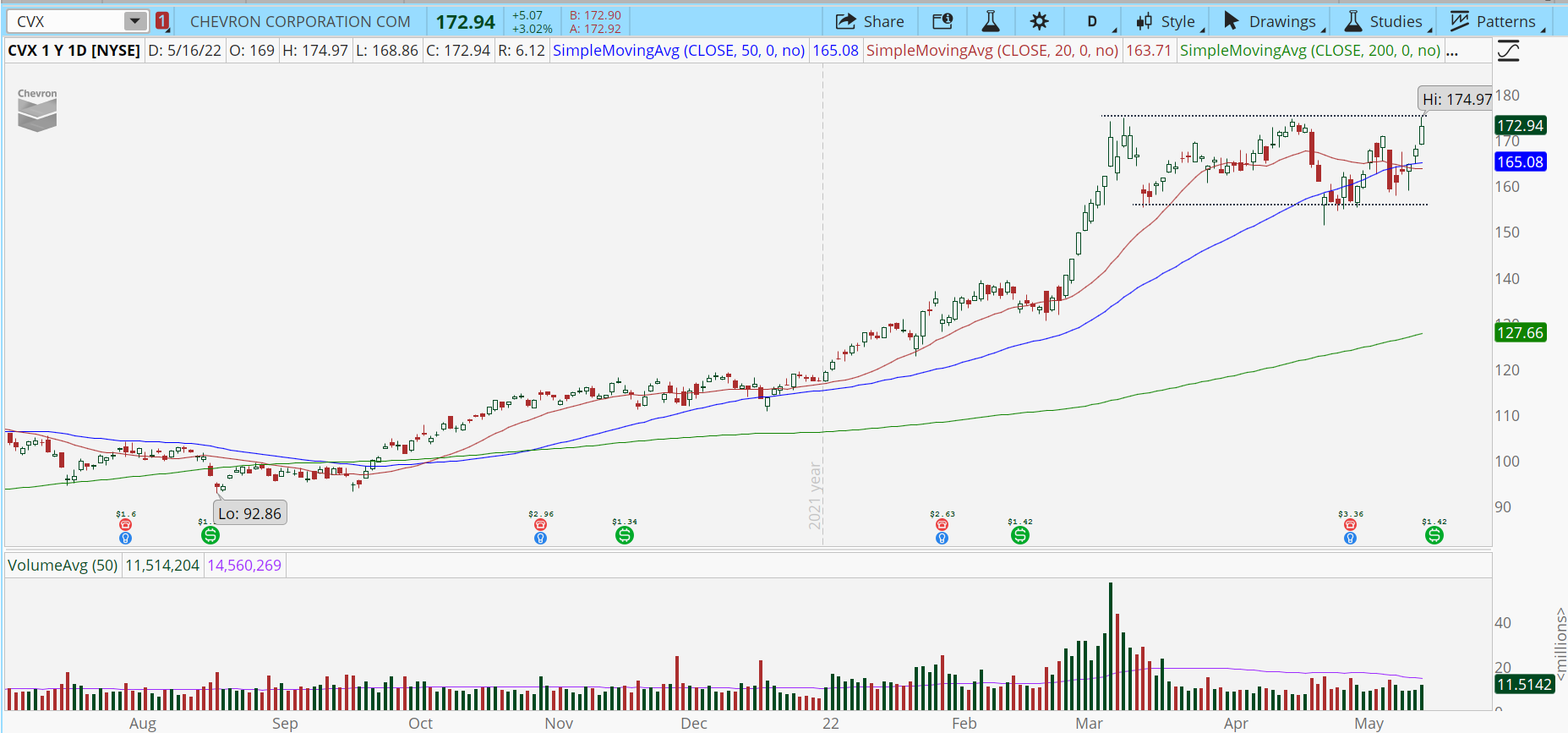Open the D timeframe dropdown
The width and height of the screenshot is (1568, 733).
click(1091, 21)
